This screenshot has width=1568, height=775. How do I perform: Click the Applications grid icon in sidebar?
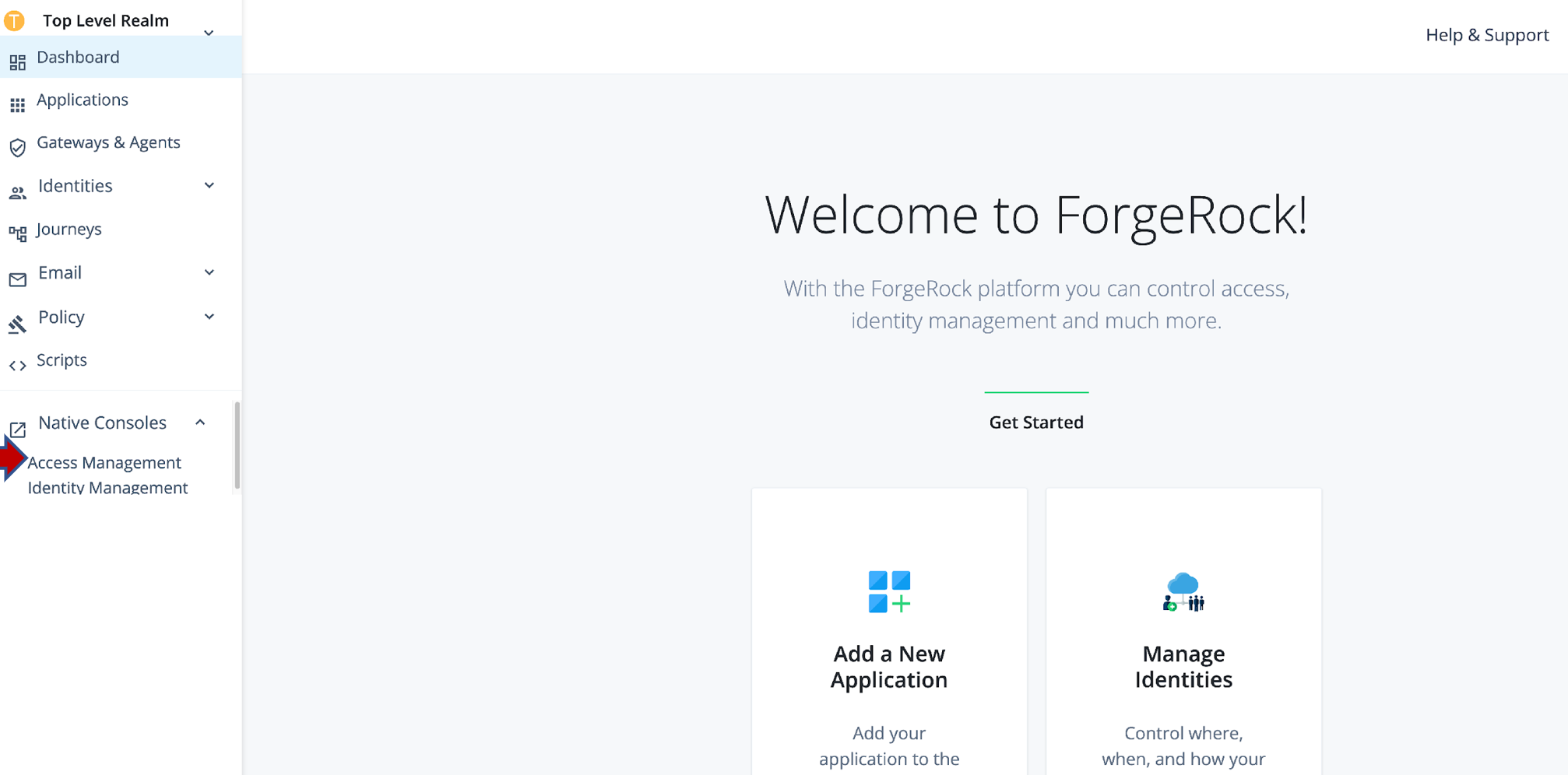tap(17, 105)
